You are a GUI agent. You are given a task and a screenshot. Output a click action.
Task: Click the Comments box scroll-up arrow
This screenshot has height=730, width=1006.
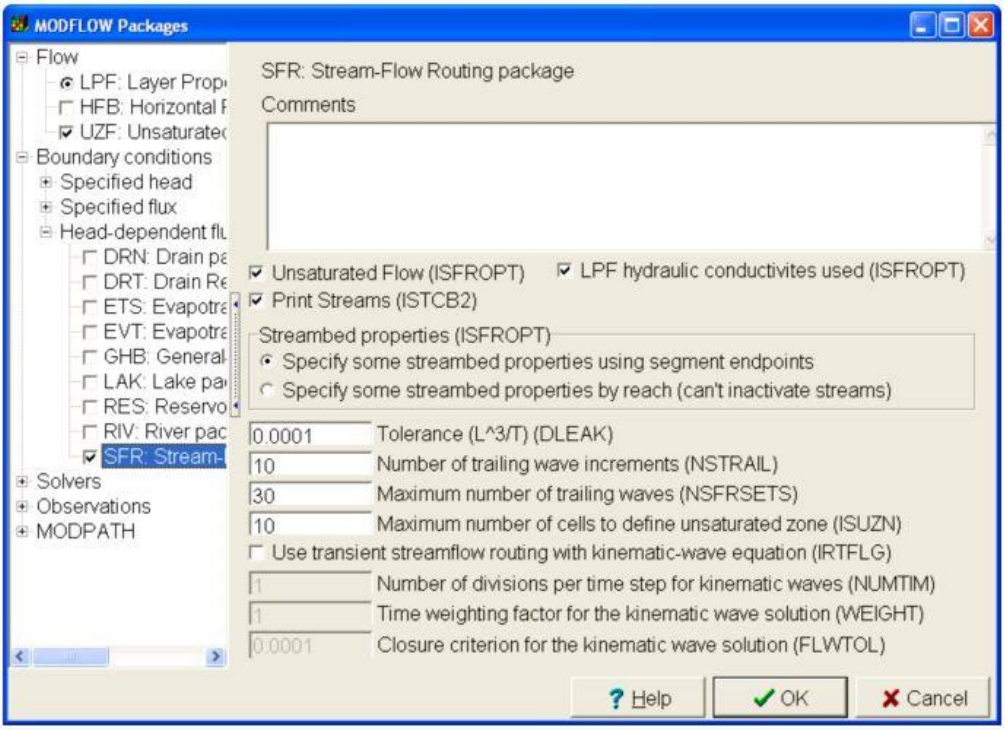point(990,135)
